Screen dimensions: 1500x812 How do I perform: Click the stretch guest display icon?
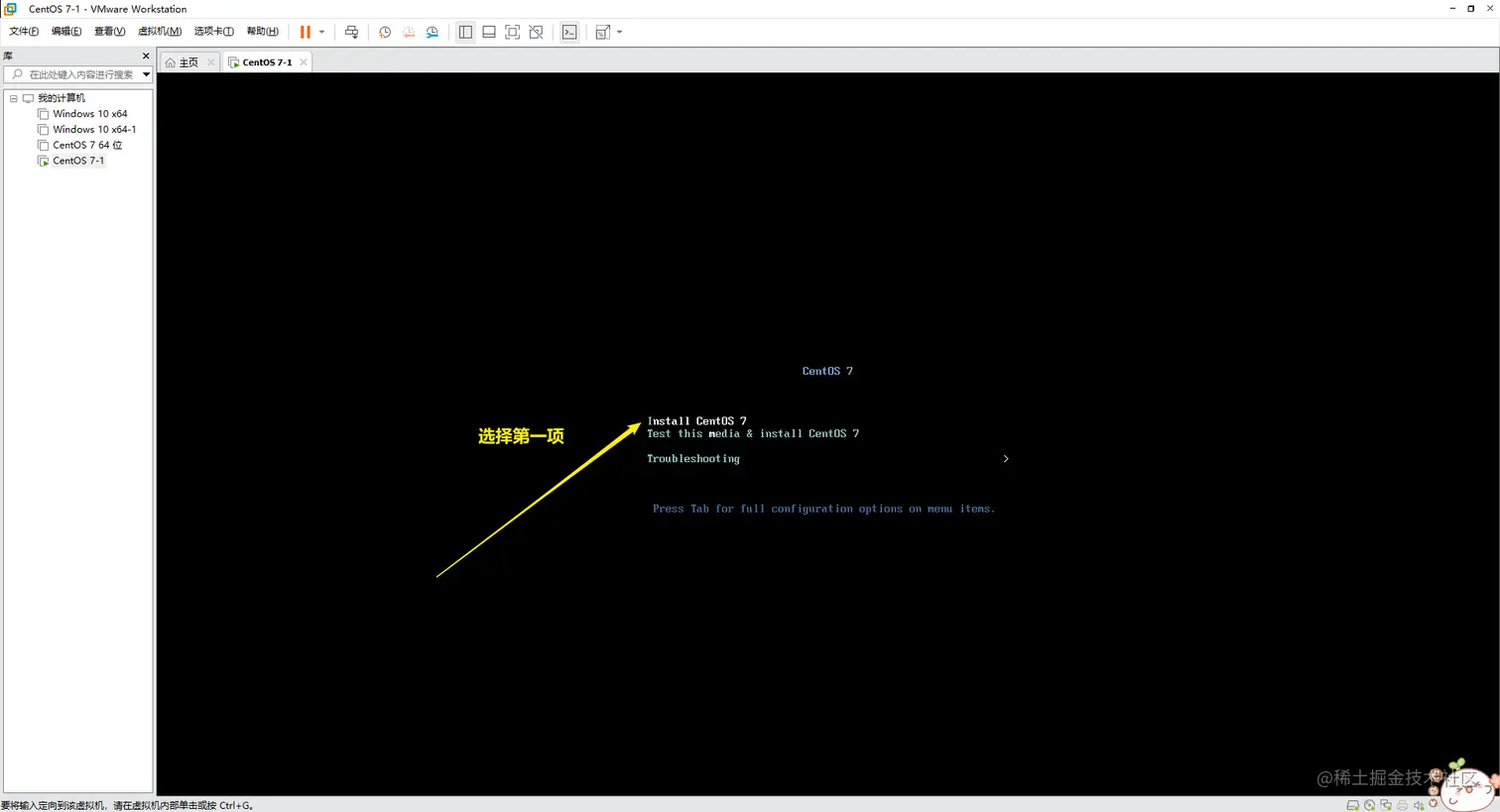click(602, 32)
